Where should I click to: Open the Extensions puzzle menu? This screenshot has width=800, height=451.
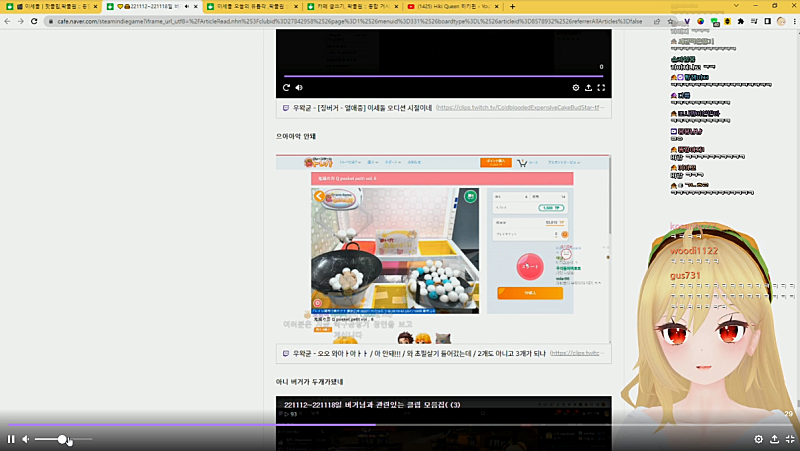pos(741,21)
